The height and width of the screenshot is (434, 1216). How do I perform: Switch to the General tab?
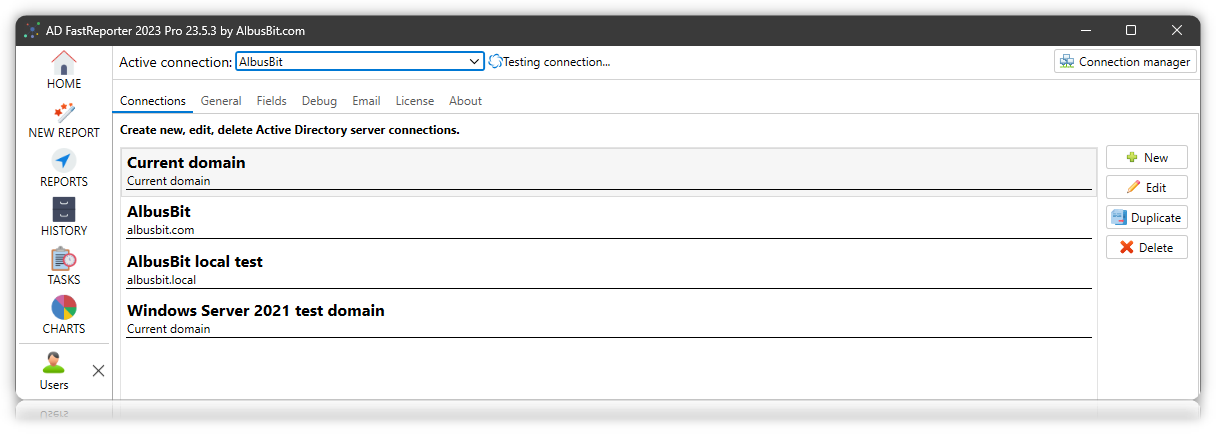[221, 101]
